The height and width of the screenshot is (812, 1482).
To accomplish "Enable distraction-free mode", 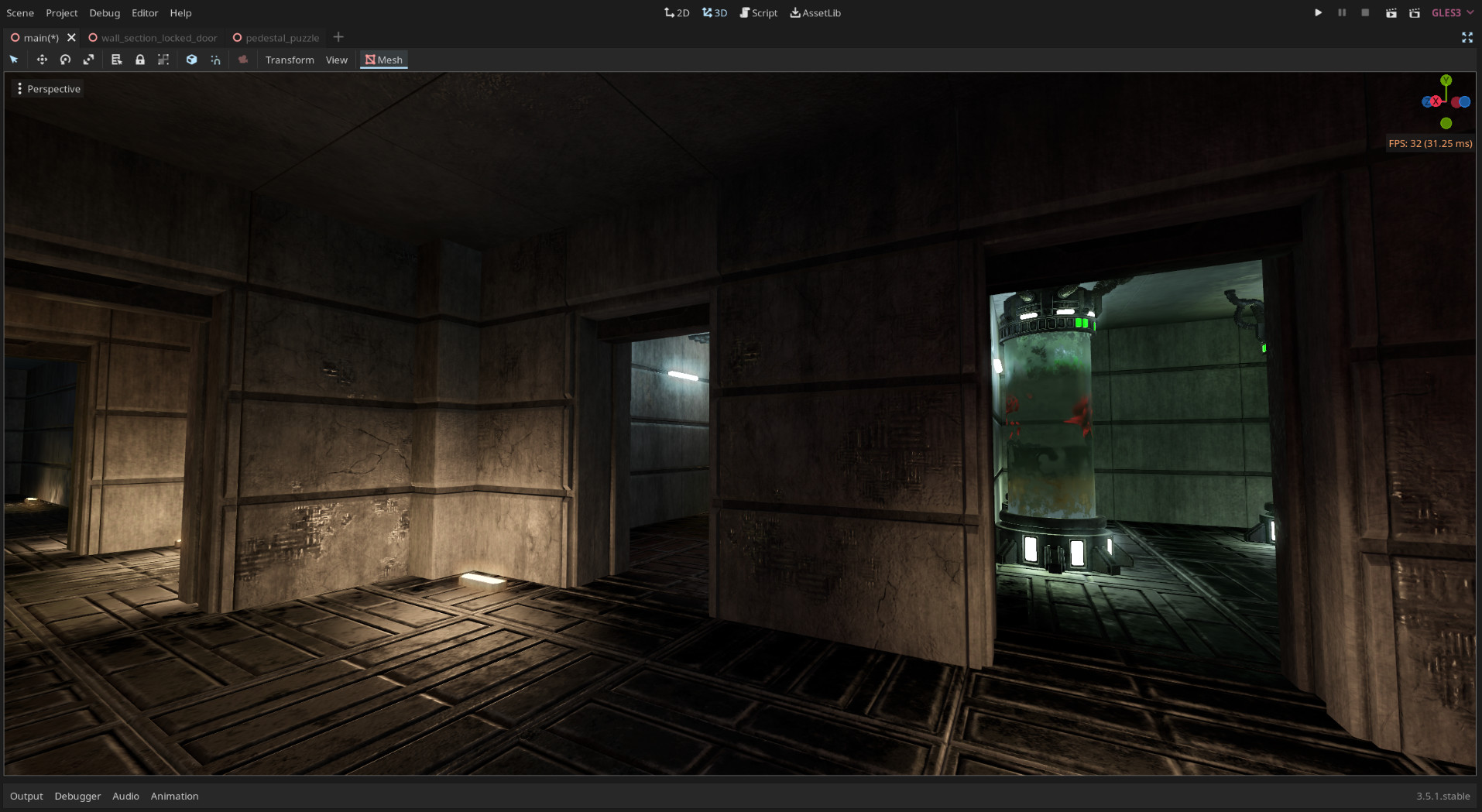I will [x=1467, y=37].
